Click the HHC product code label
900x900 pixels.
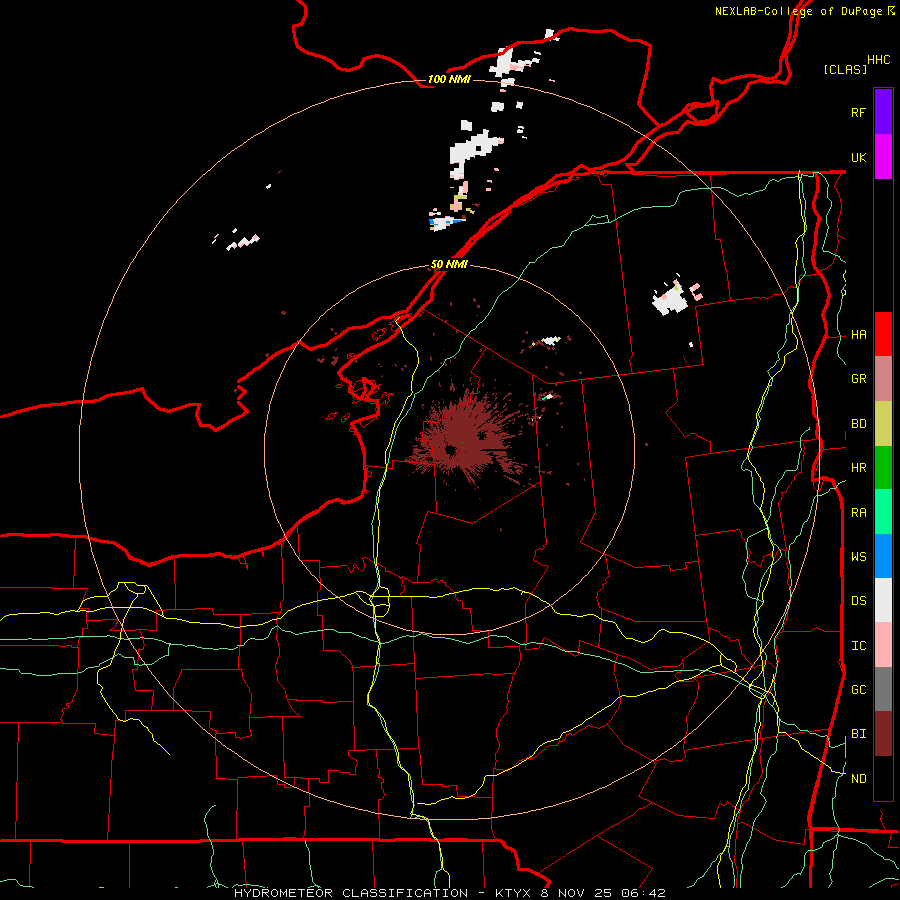[879, 60]
